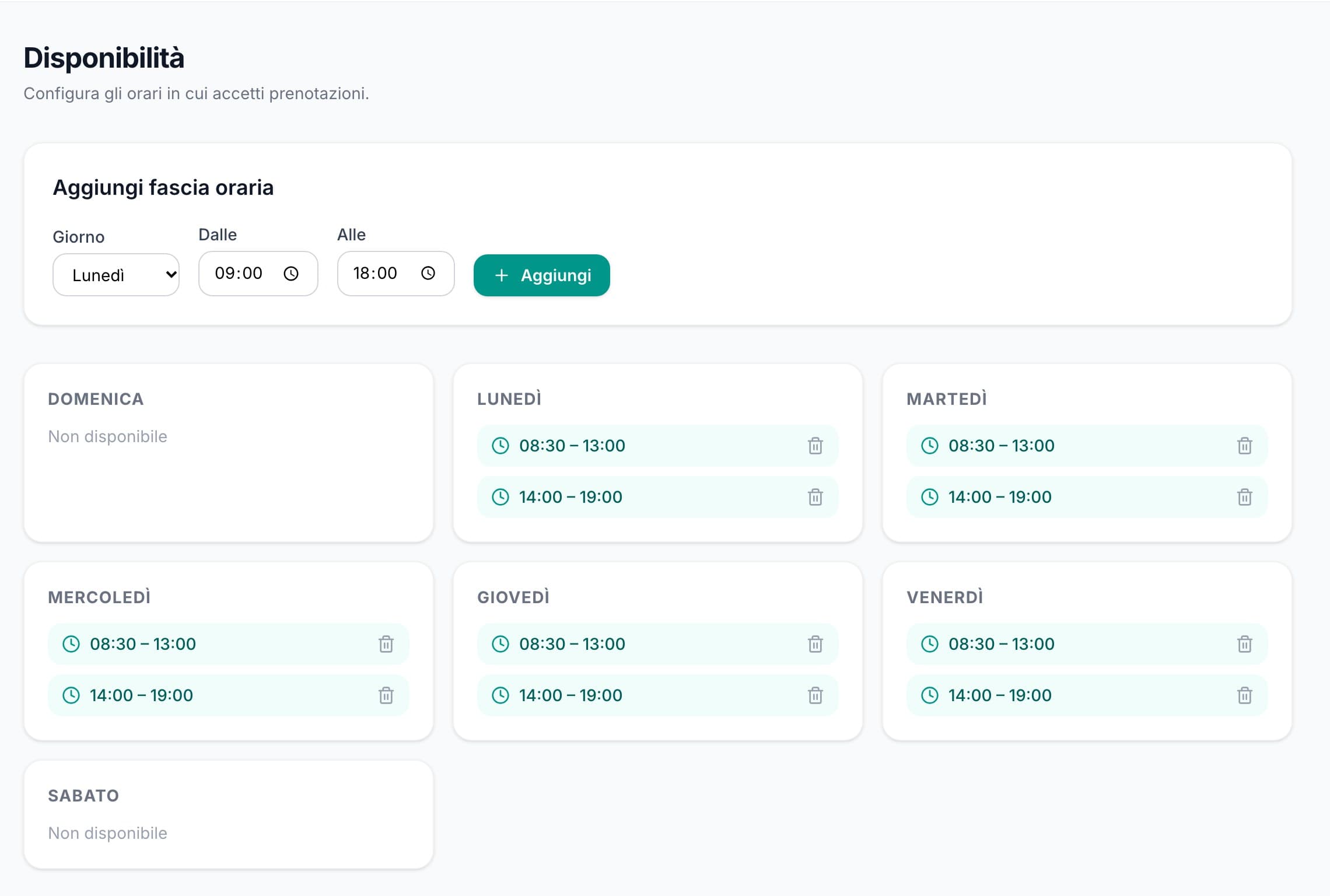Viewport: 1330px width, 896px height.
Task: Click the Giovedì card heading
Action: (x=513, y=597)
